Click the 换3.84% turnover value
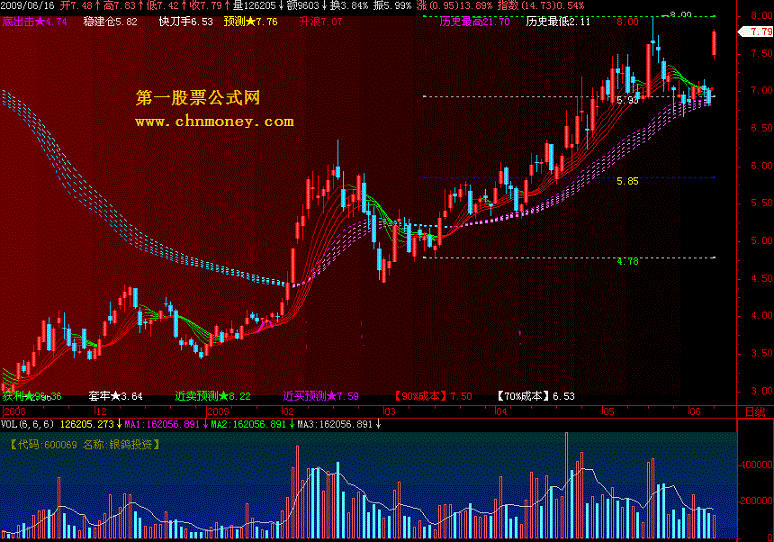 pos(350,5)
